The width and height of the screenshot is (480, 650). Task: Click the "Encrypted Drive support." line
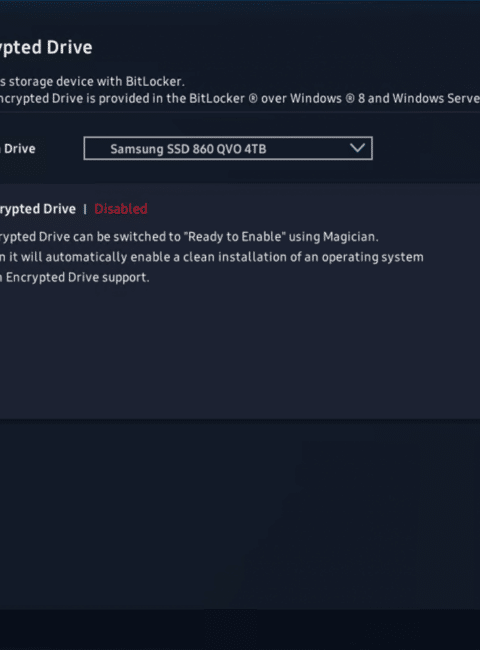[x=75, y=277]
